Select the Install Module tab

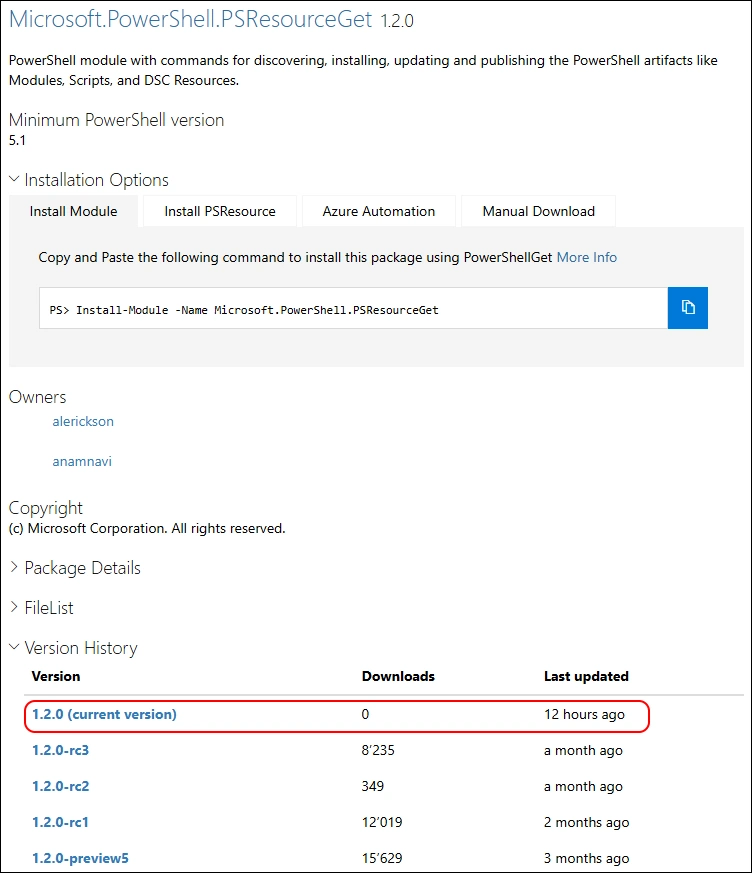click(73, 211)
